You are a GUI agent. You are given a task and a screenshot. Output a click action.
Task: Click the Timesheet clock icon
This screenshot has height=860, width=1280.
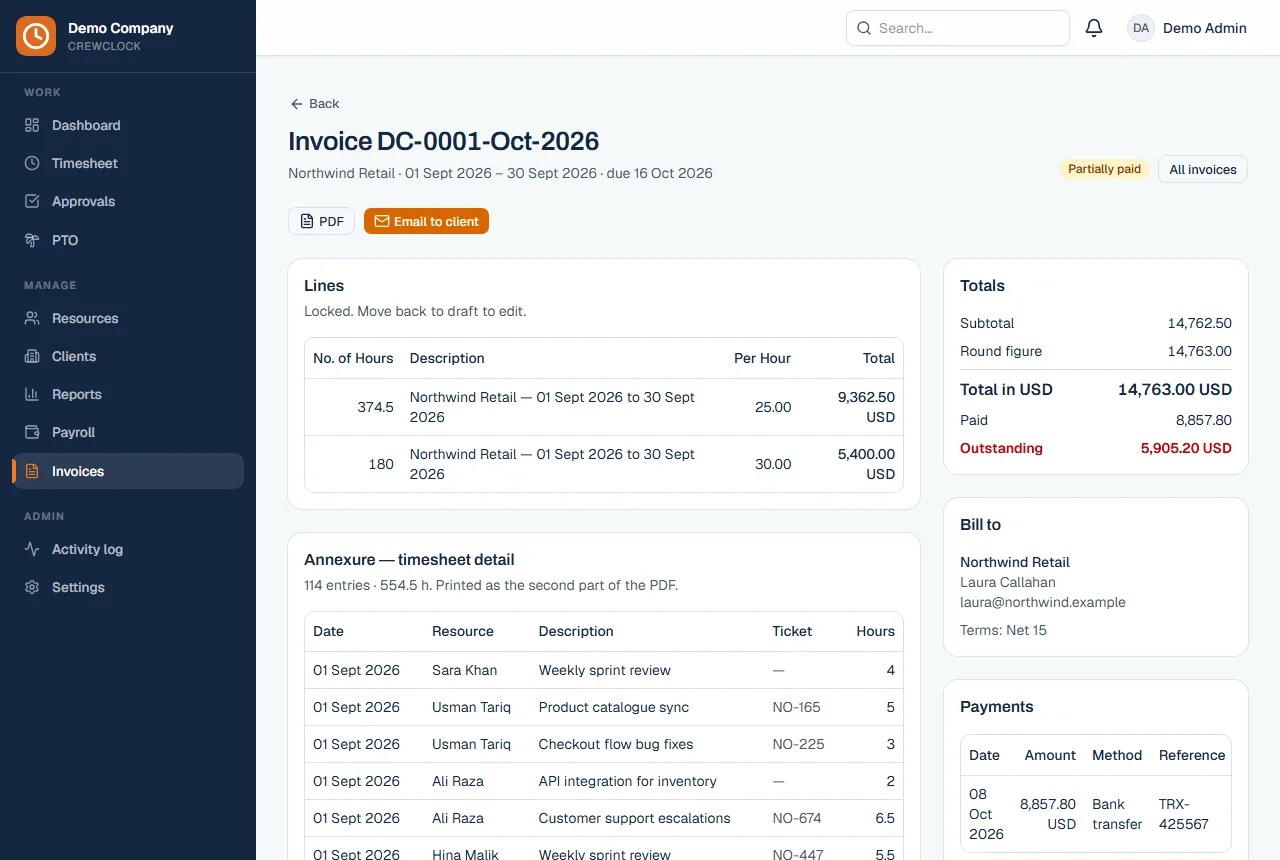(32, 163)
